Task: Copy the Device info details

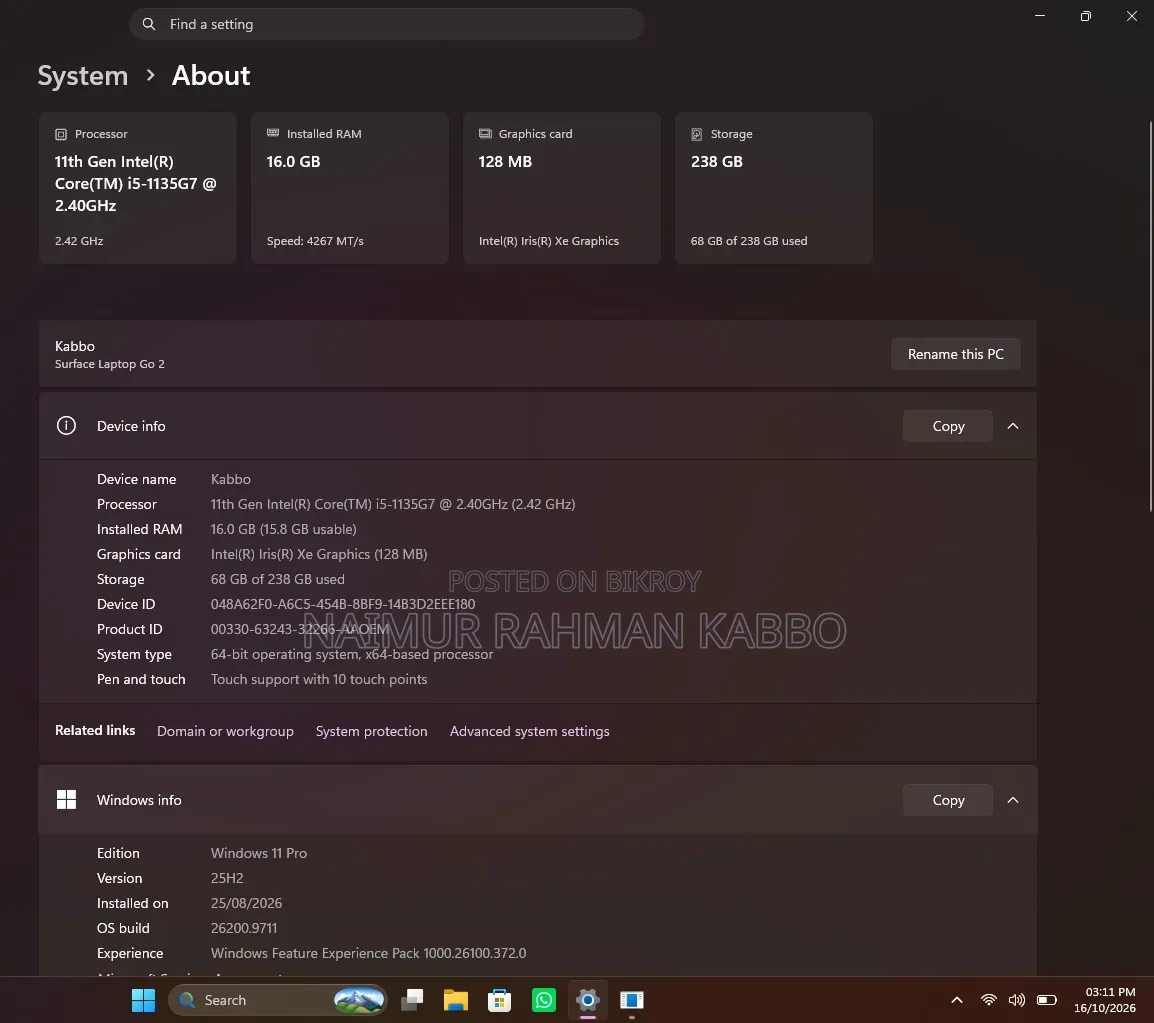Action: point(948,426)
